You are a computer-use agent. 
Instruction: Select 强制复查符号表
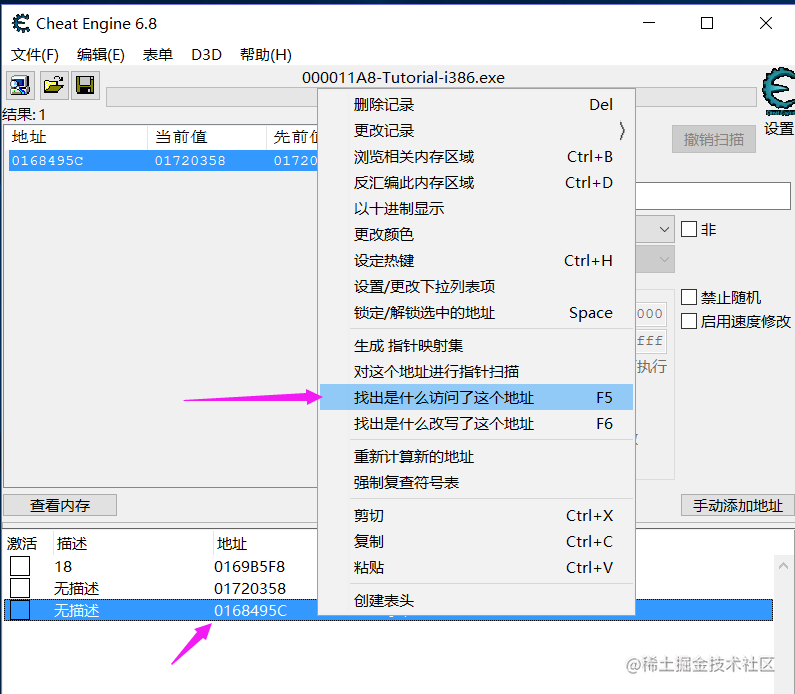pos(477,482)
